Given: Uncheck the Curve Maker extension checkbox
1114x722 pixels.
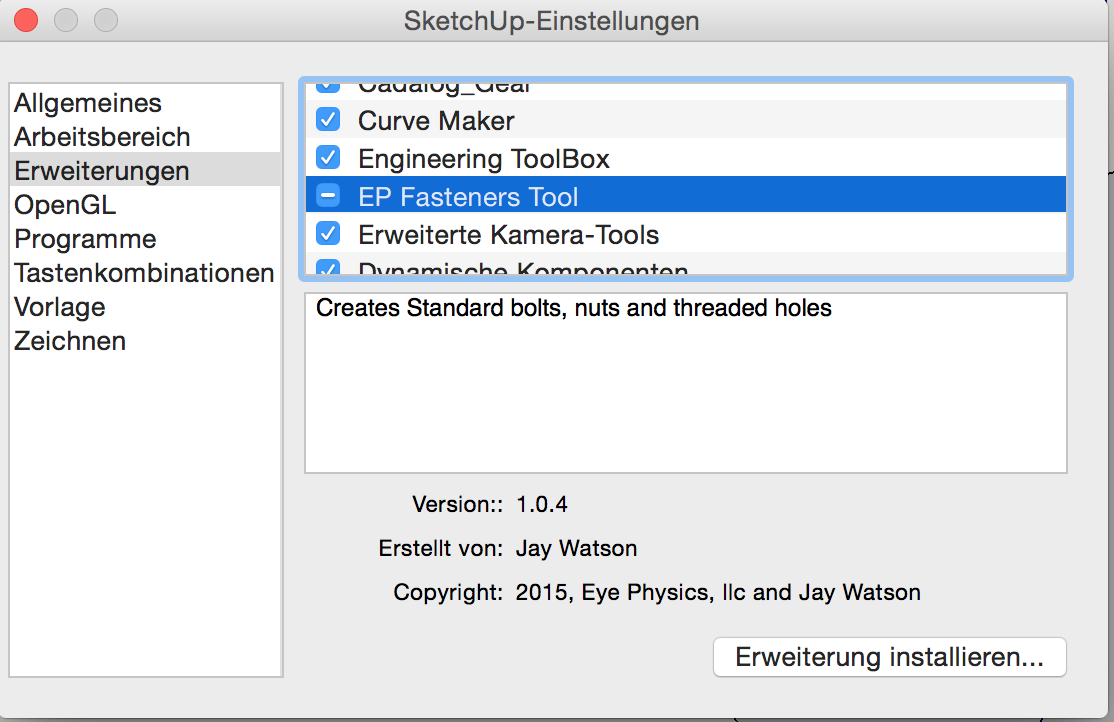Looking at the screenshot, I should pos(328,121).
